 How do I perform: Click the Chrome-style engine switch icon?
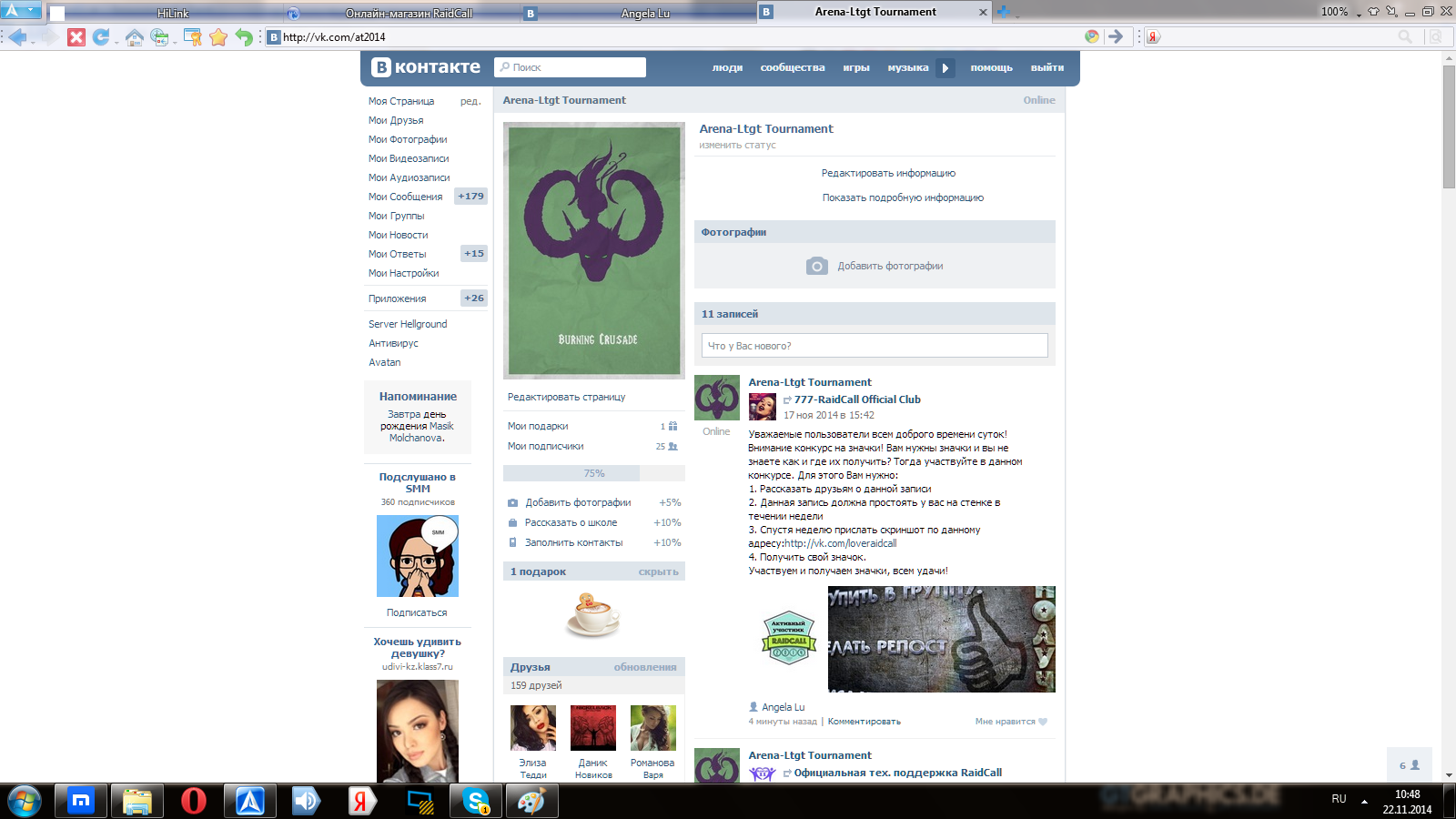click(x=1092, y=36)
